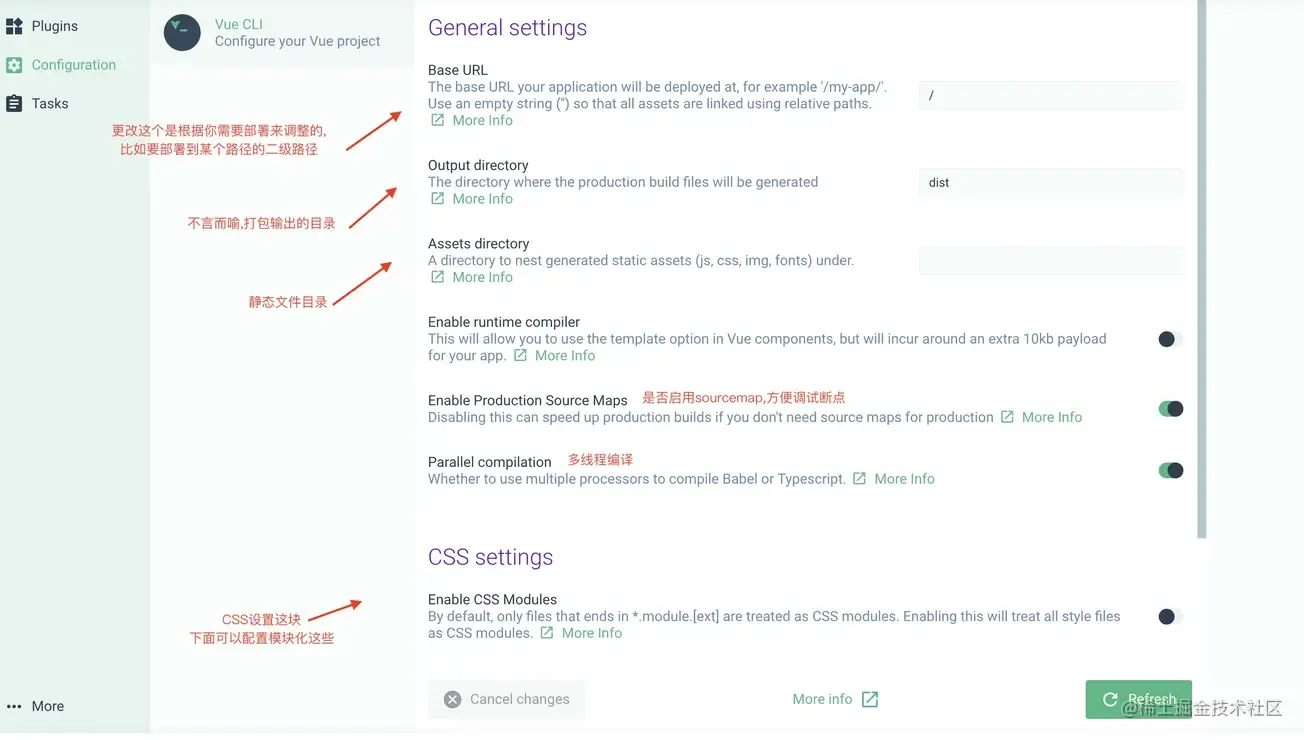Click the Plugins puzzle icon in sidebar
The width and height of the screenshot is (1304, 740).
(14, 26)
